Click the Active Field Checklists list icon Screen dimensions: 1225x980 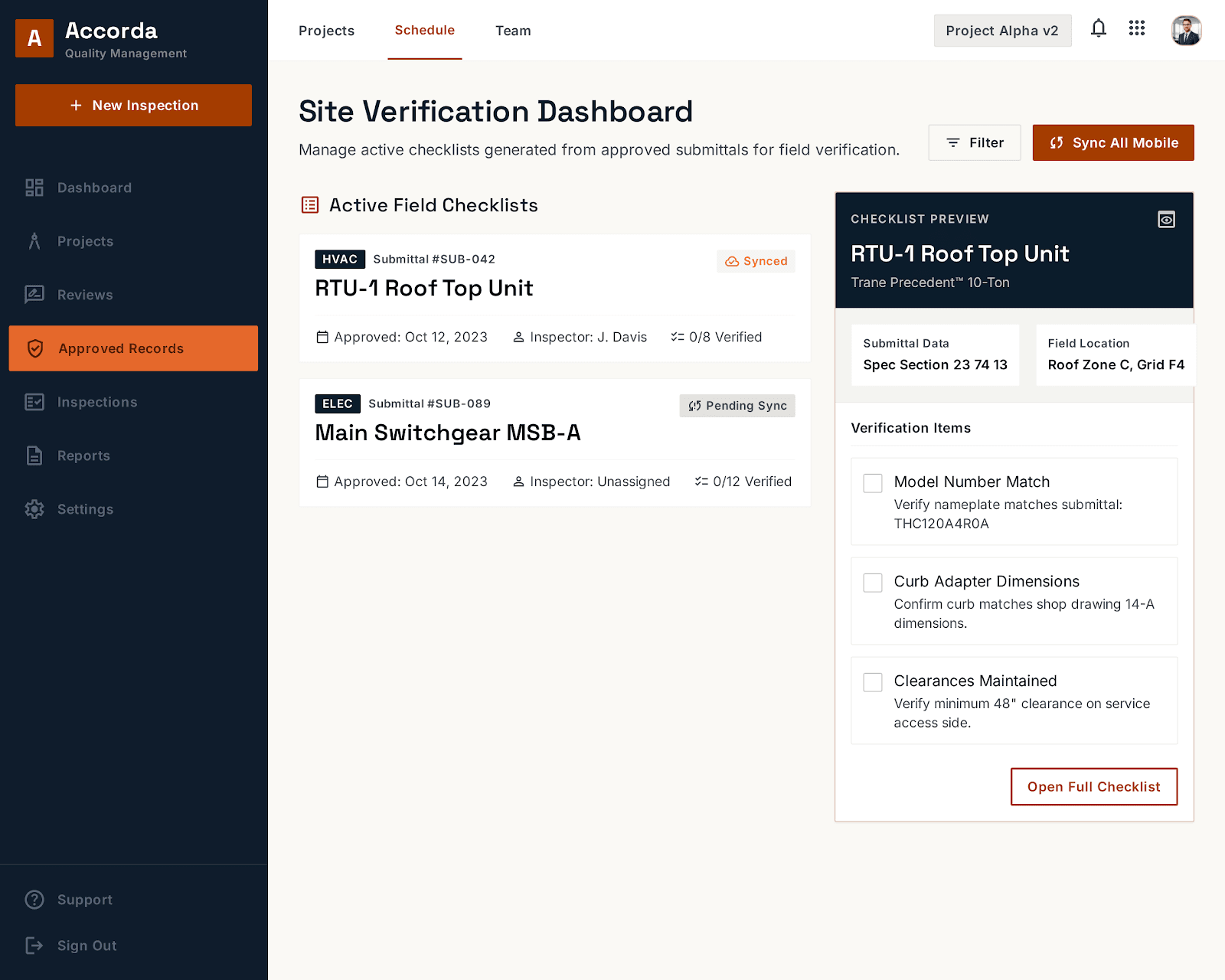point(310,204)
